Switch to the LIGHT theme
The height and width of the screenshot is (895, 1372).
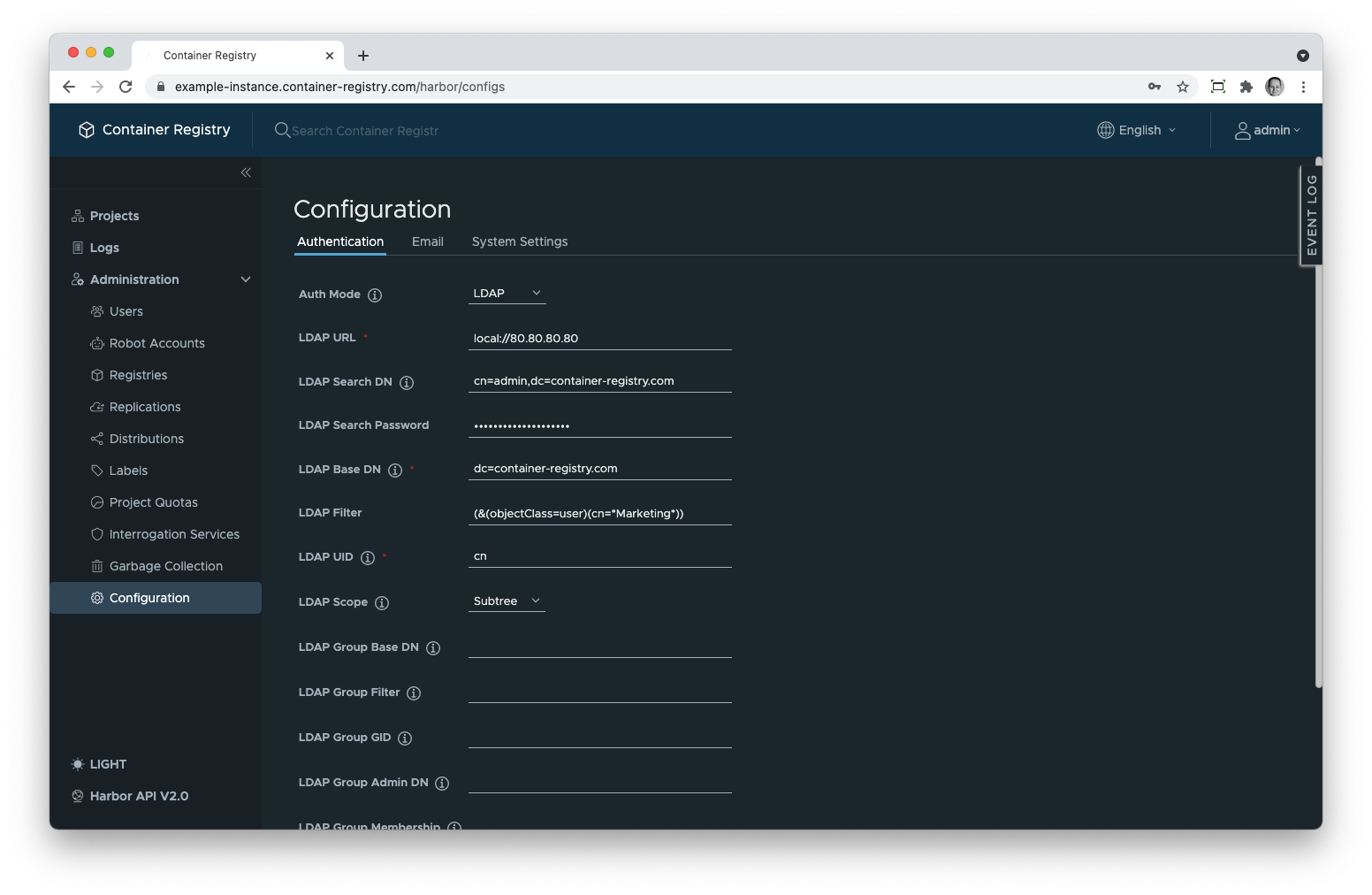click(x=99, y=764)
